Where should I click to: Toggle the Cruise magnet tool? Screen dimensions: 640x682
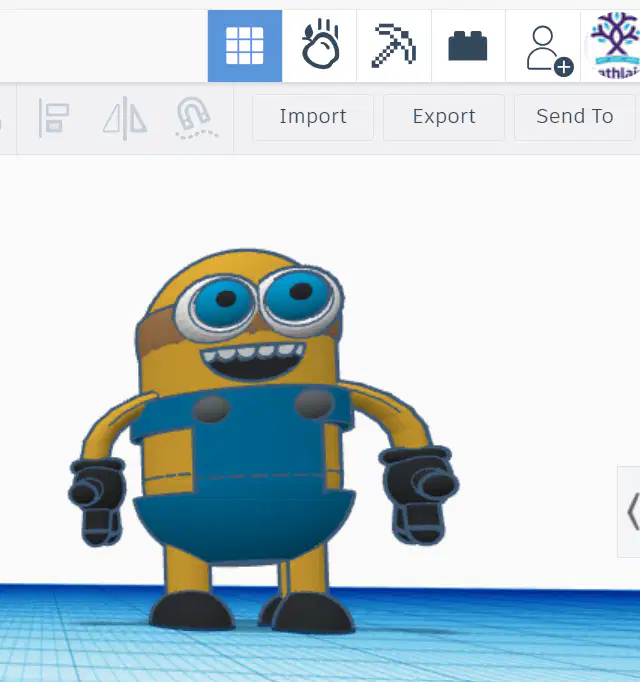pyautogui.click(x=196, y=117)
